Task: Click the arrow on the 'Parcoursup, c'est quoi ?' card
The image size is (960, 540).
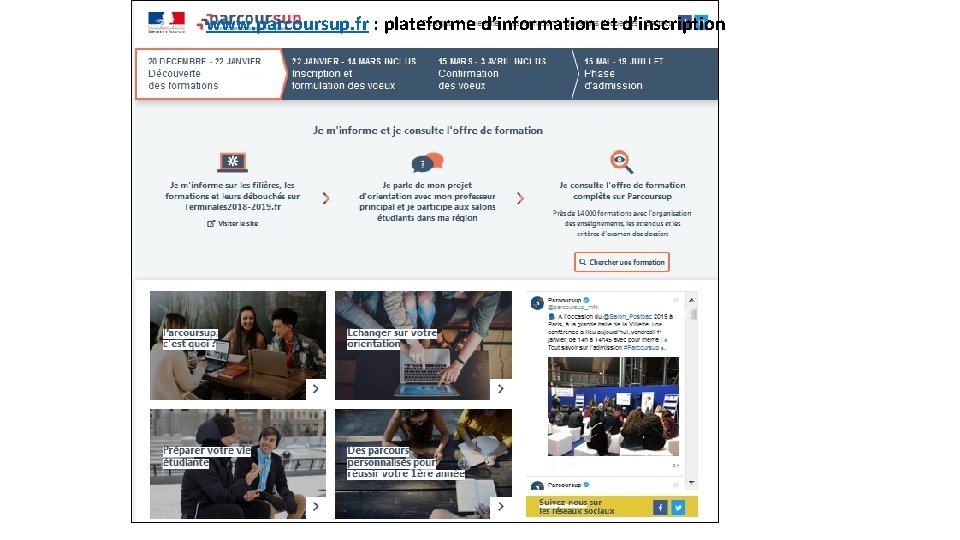Action: click(316, 389)
